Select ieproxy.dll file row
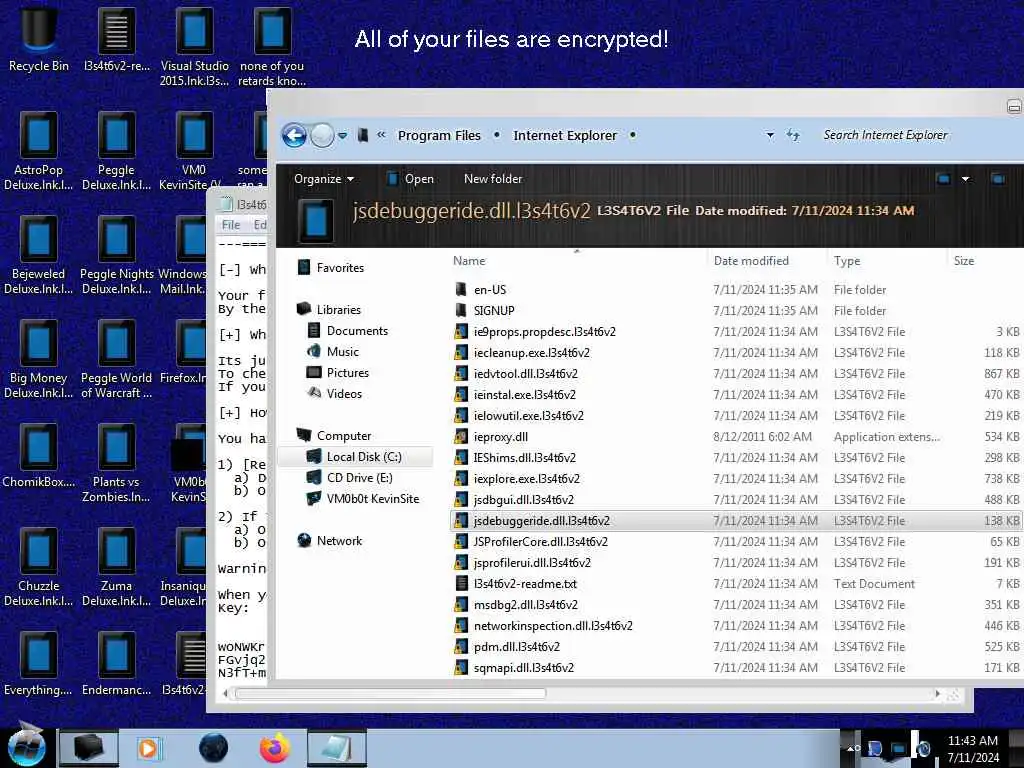Viewport: 1024px width, 768px height. point(737,437)
